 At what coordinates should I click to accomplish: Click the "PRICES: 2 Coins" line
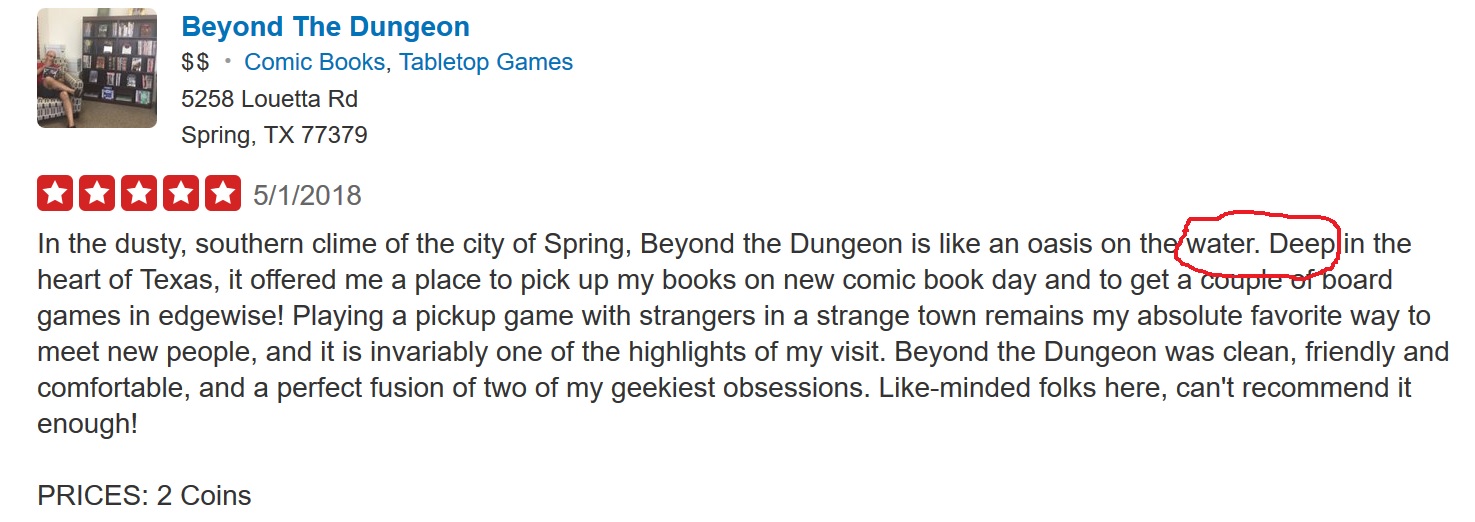click(144, 495)
